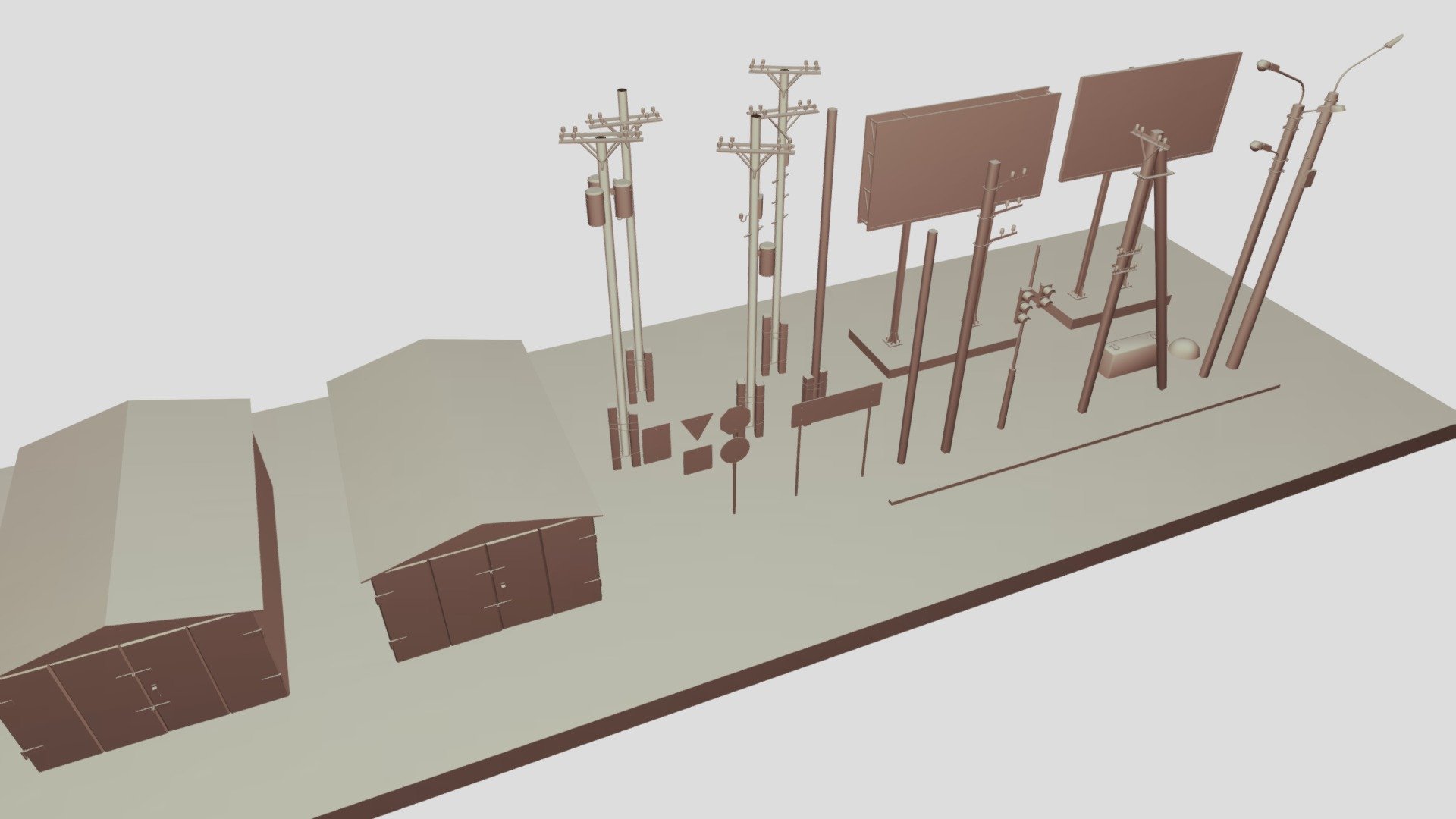Click the curved-arm street lamp head
This screenshot has width=1456, height=819.
tap(1393, 42)
